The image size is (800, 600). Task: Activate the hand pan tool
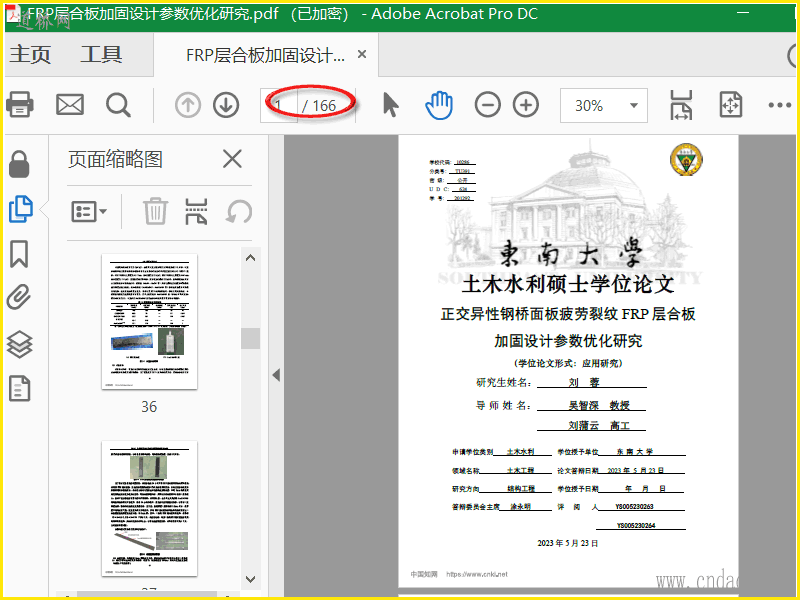[439, 105]
